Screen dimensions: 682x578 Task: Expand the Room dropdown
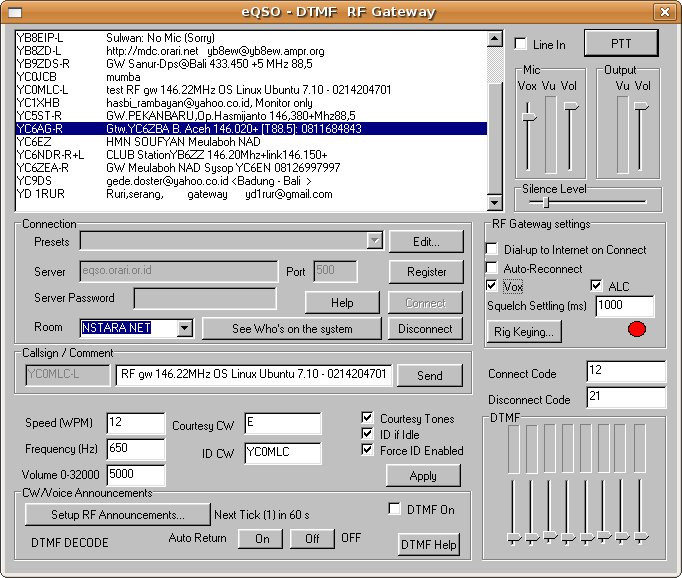[184, 328]
